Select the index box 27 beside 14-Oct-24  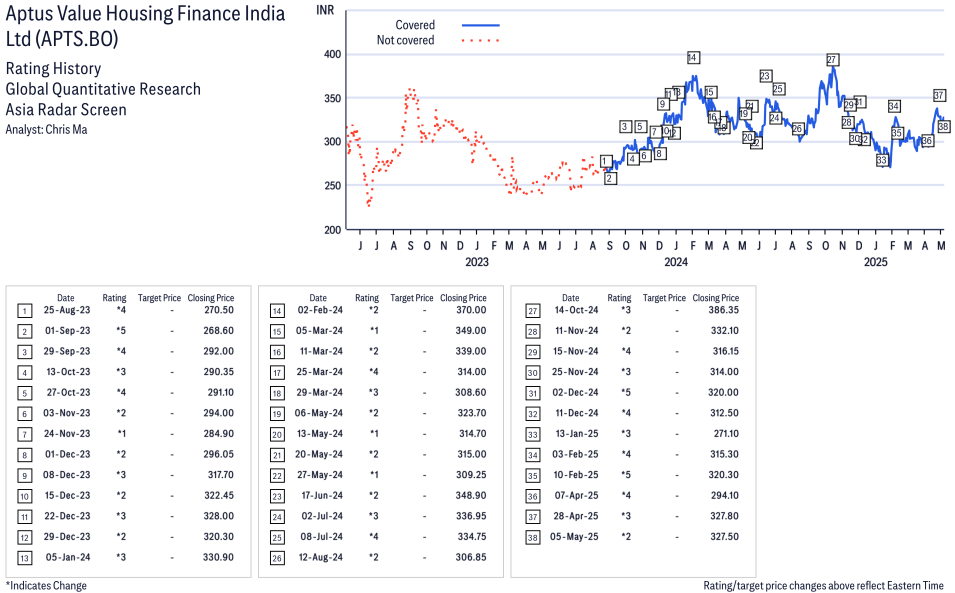pos(533,312)
